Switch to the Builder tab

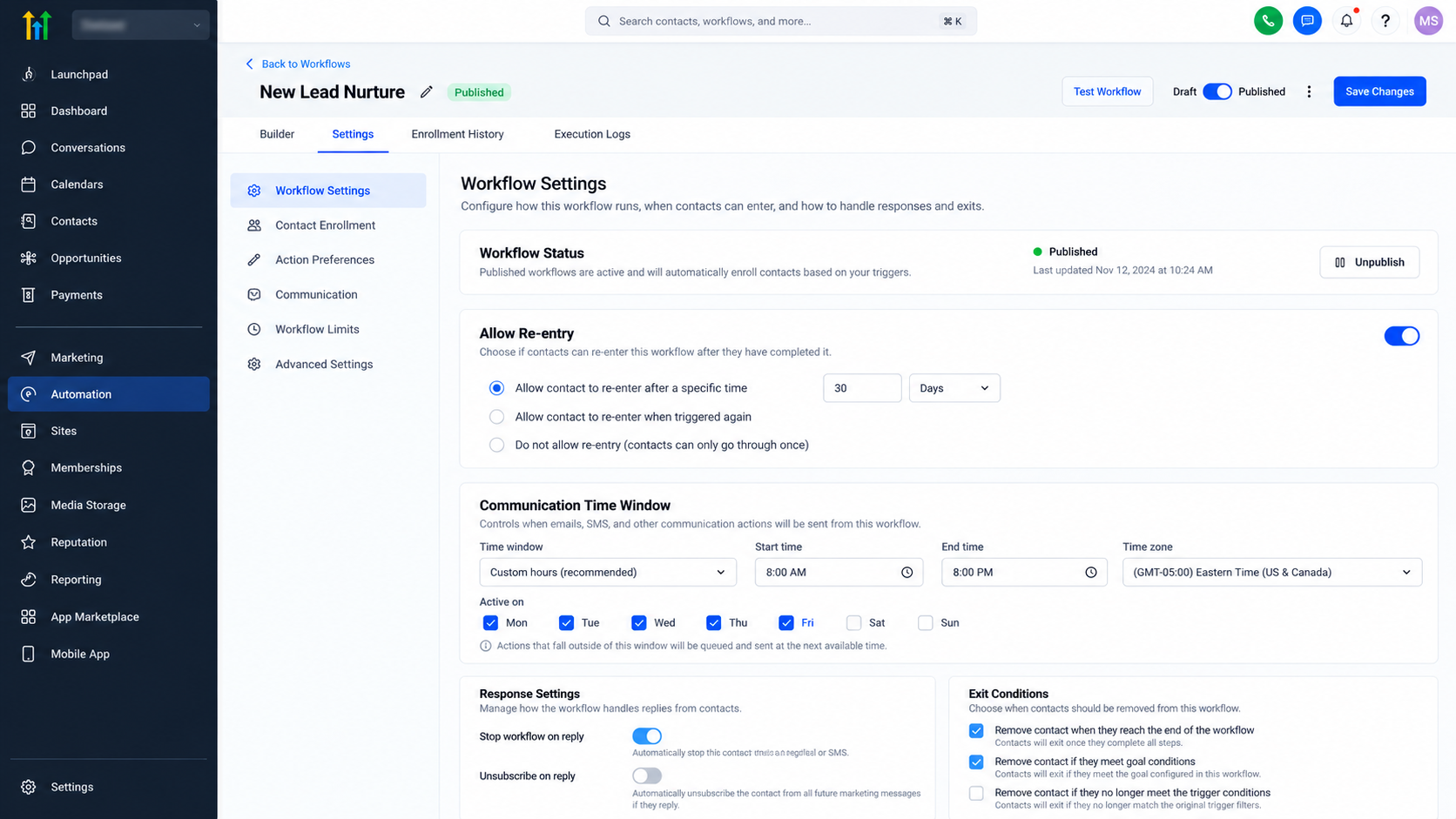pyautogui.click(x=277, y=134)
